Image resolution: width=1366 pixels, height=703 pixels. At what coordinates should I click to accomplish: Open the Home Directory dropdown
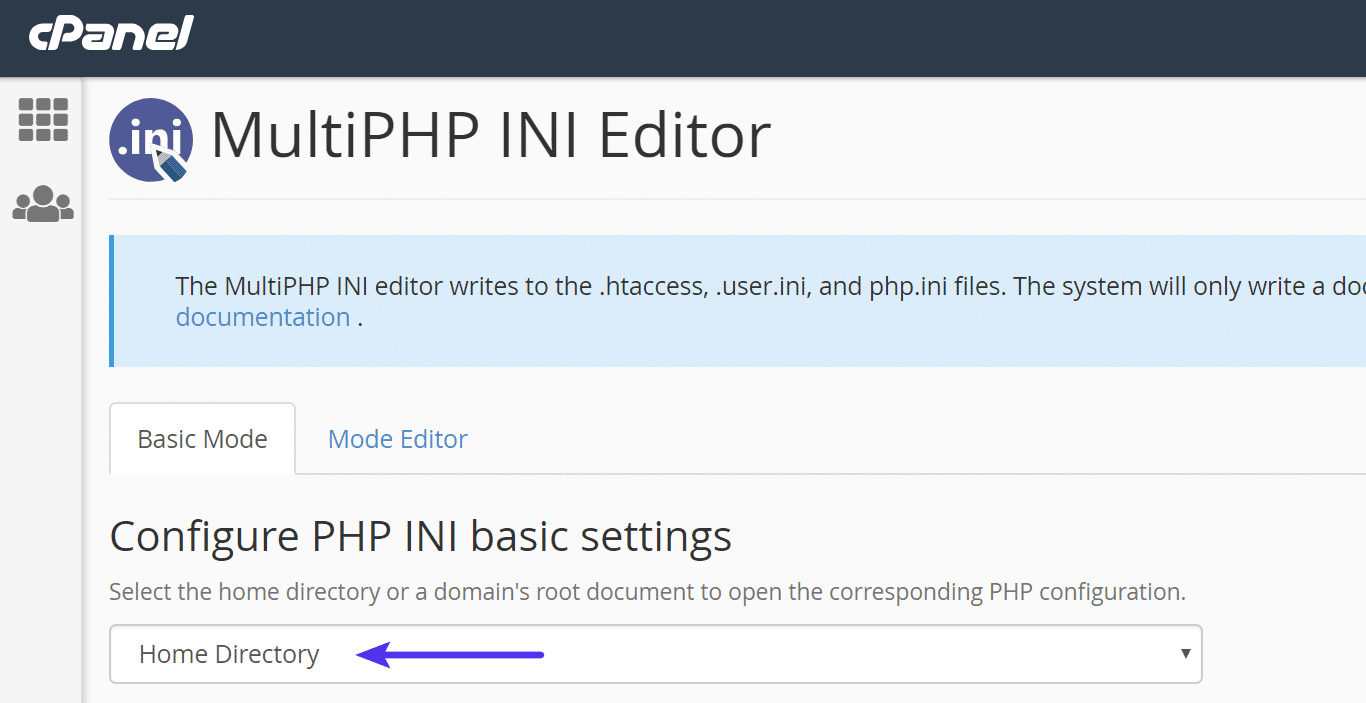click(656, 654)
